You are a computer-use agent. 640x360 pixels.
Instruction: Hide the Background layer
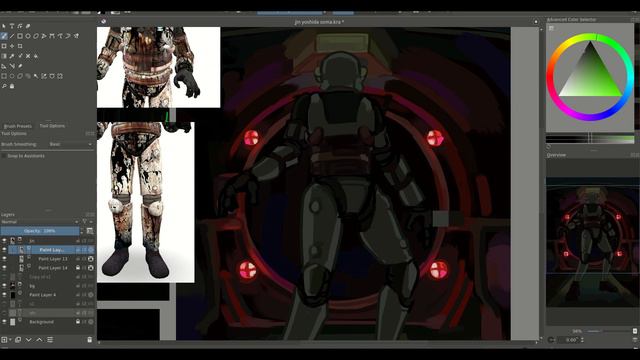tap(4, 322)
